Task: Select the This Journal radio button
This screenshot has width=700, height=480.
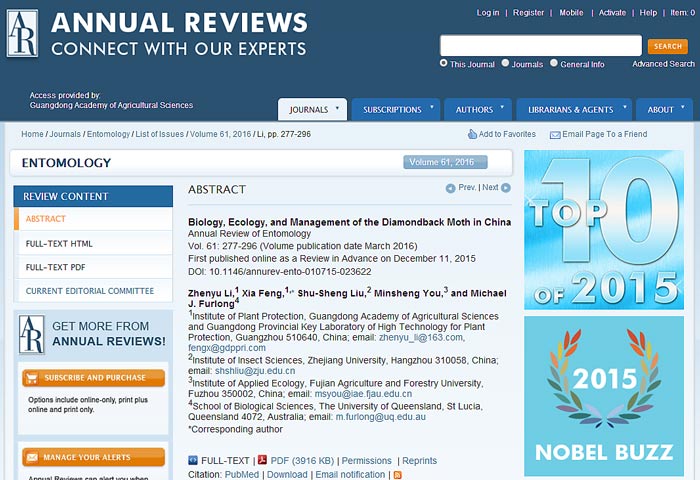Action: point(444,64)
